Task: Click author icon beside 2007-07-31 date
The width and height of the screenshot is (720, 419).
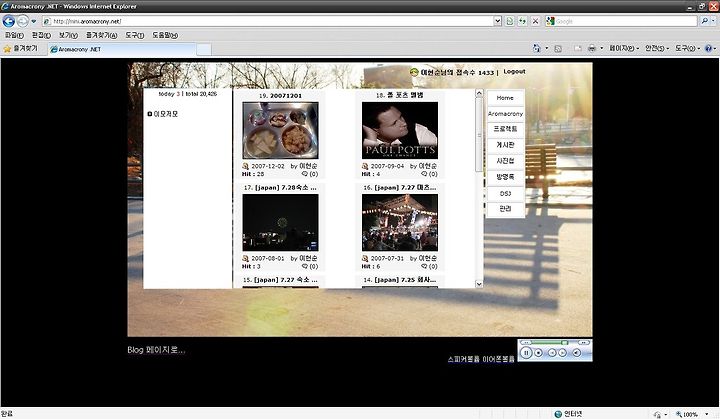Action: click(x=365, y=258)
